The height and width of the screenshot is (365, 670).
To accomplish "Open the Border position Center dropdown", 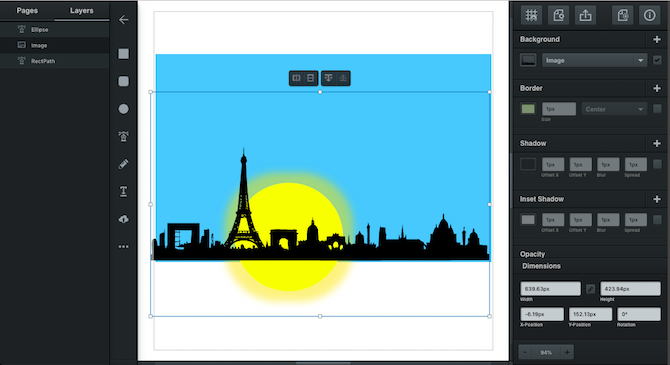I will (614, 109).
